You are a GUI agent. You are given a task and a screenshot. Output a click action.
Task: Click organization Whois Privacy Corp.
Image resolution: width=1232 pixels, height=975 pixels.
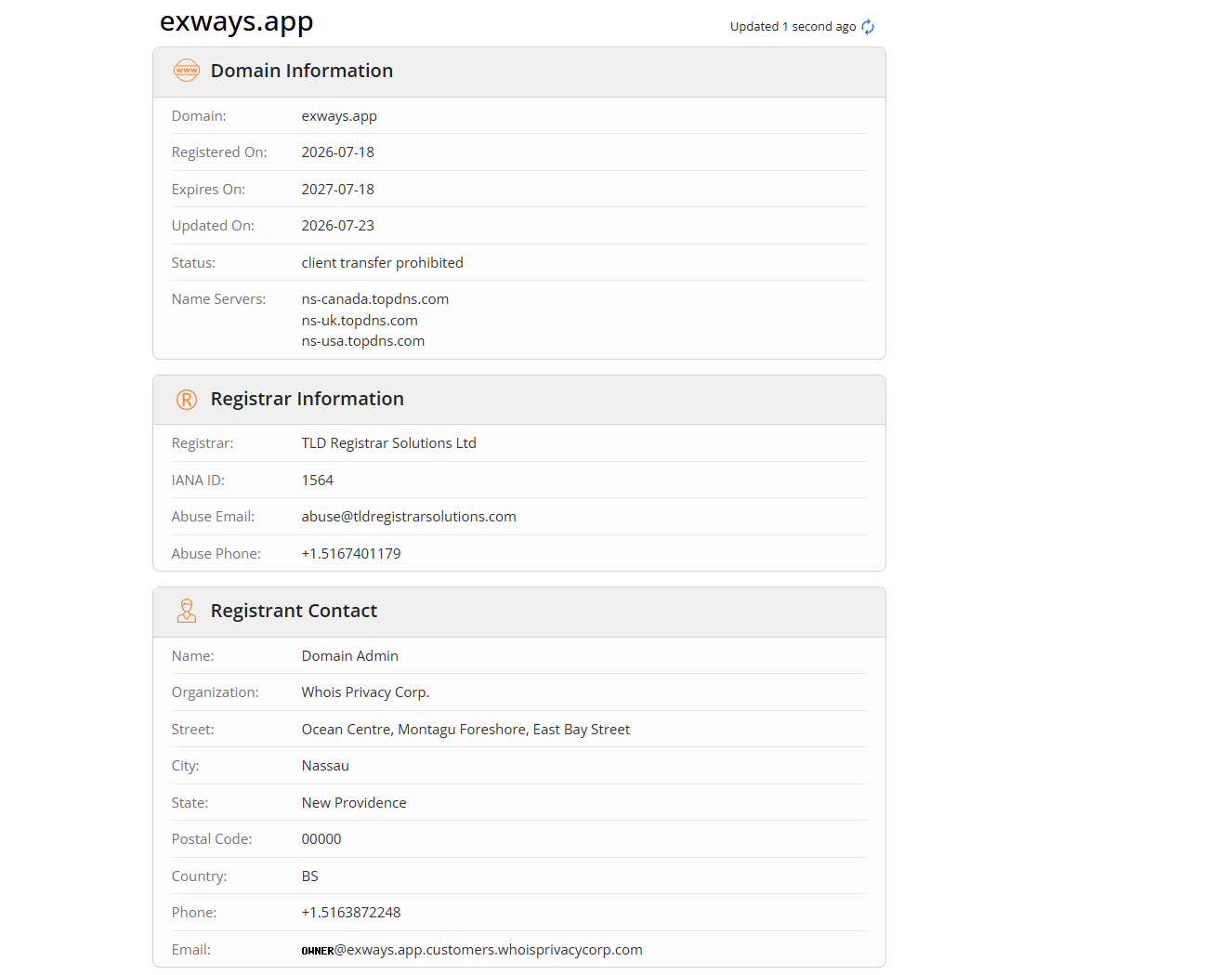coord(365,692)
